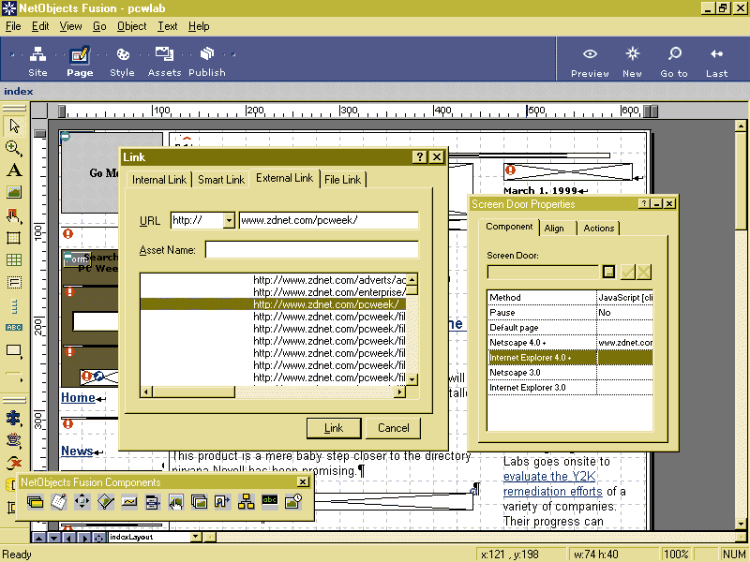Click the Preview eye icon
The width and height of the screenshot is (750, 562).
click(590, 54)
